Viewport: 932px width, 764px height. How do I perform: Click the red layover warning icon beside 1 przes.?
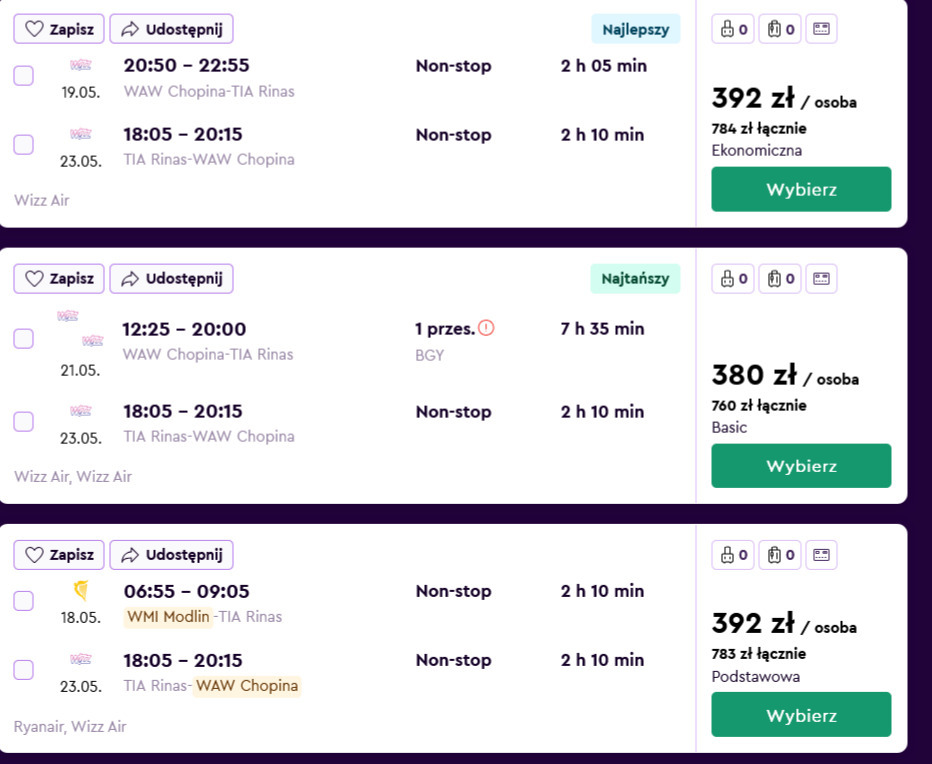[x=486, y=328]
